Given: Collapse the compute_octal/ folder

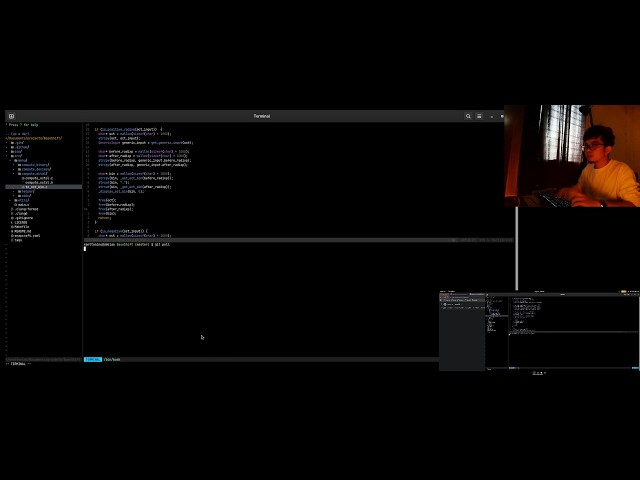Looking at the screenshot, I should [33, 173].
